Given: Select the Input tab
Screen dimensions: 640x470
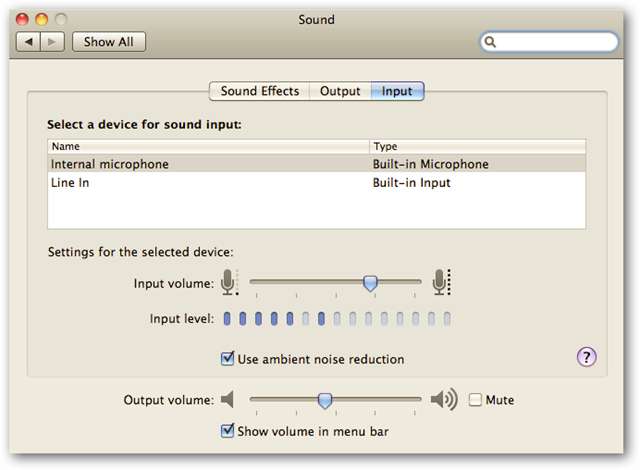Looking at the screenshot, I should coord(397,91).
